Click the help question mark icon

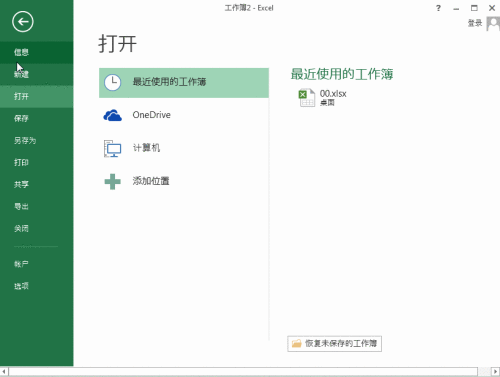pyautogui.click(x=438, y=8)
